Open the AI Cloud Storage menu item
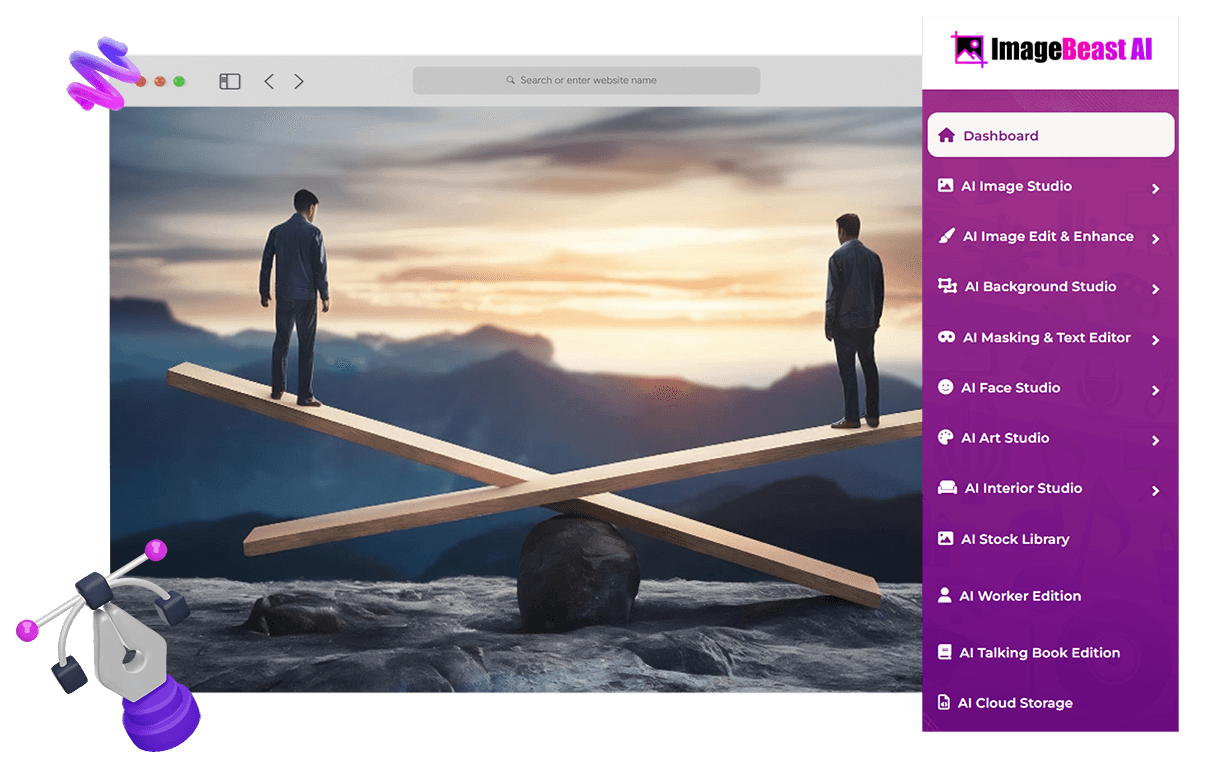Image resolution: width=1206 pixels, height=784 pixels. coord(1014,703)
